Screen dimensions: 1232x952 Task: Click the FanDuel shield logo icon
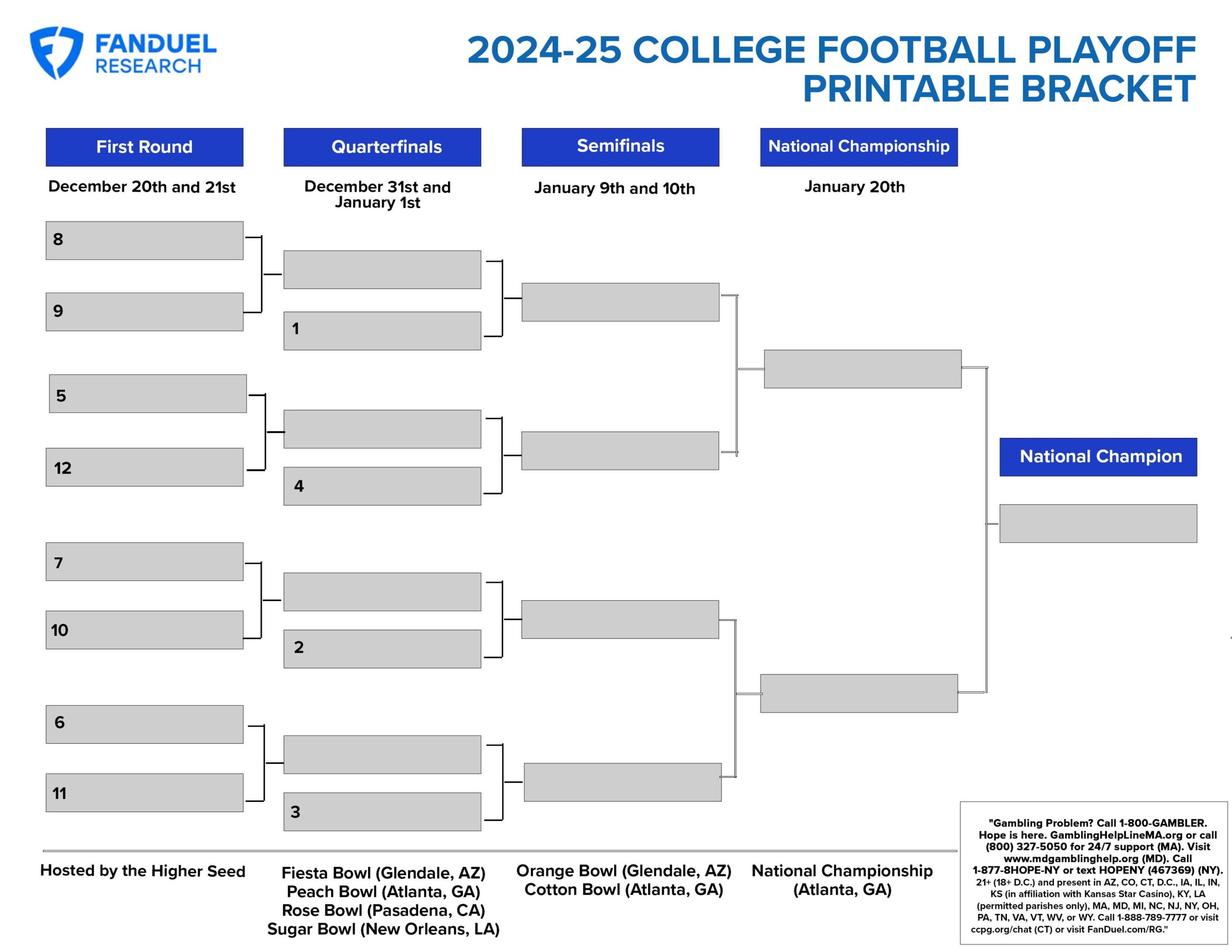(x=56, y=52)
